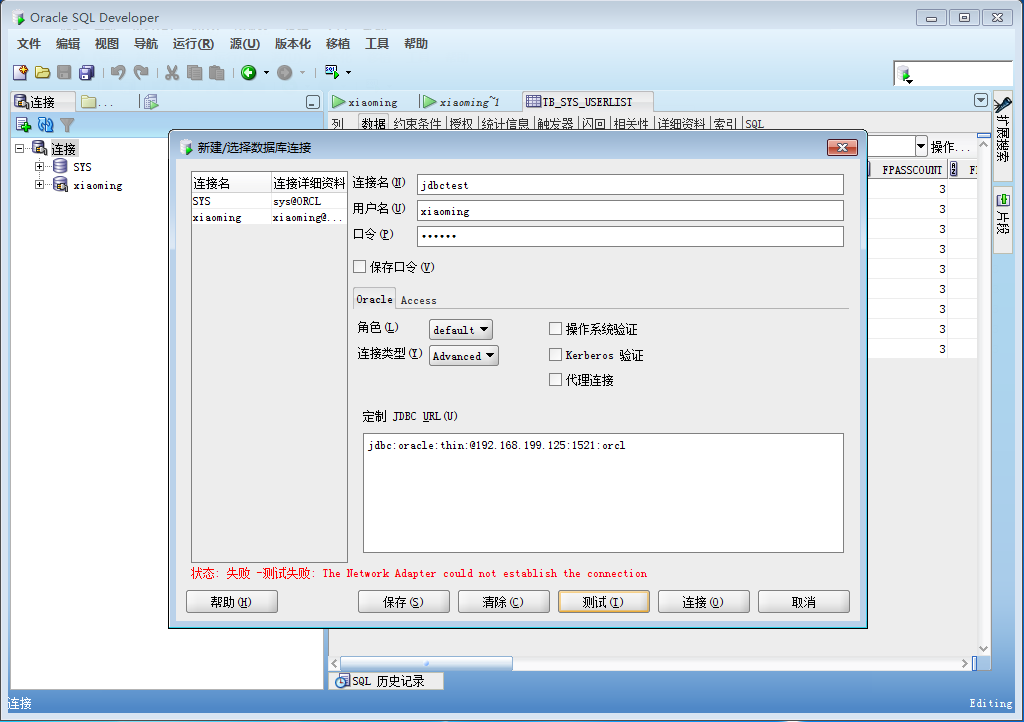This screenshot has height=722, width=1024.
Task: Click the connection name field jdbctest
Action: tap(630, 185)
